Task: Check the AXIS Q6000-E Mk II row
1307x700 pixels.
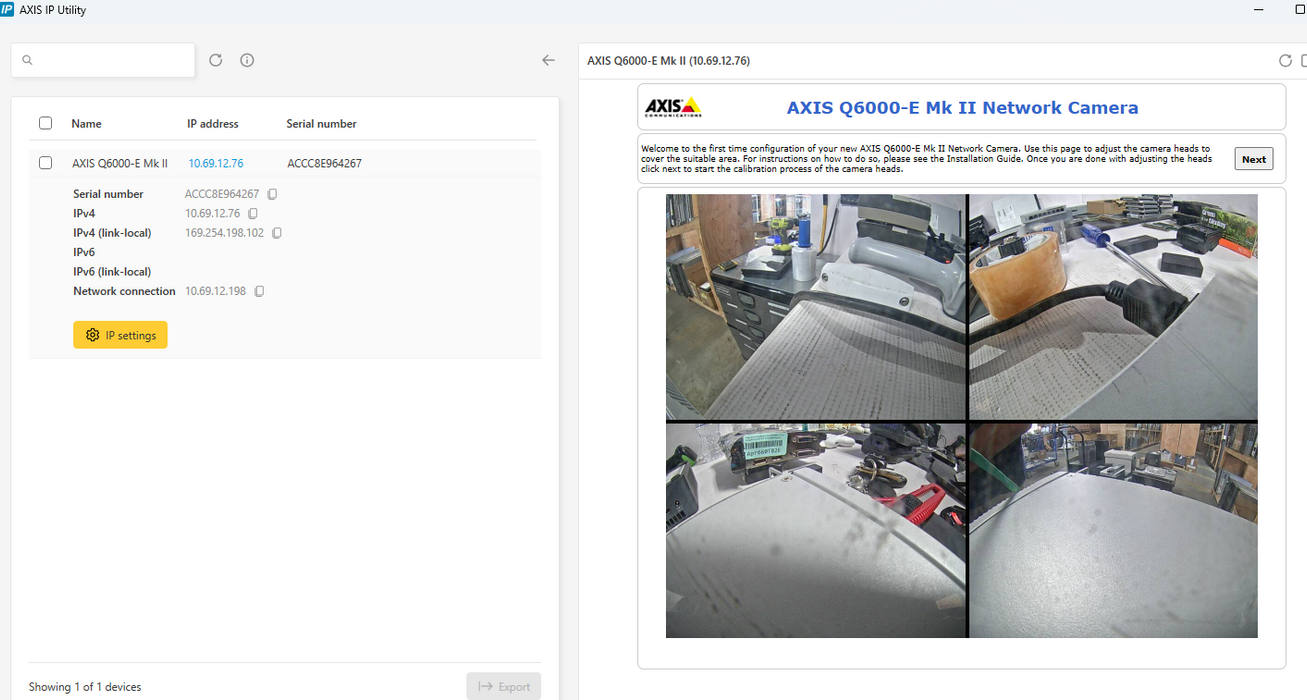Action: tap(45, 162)
